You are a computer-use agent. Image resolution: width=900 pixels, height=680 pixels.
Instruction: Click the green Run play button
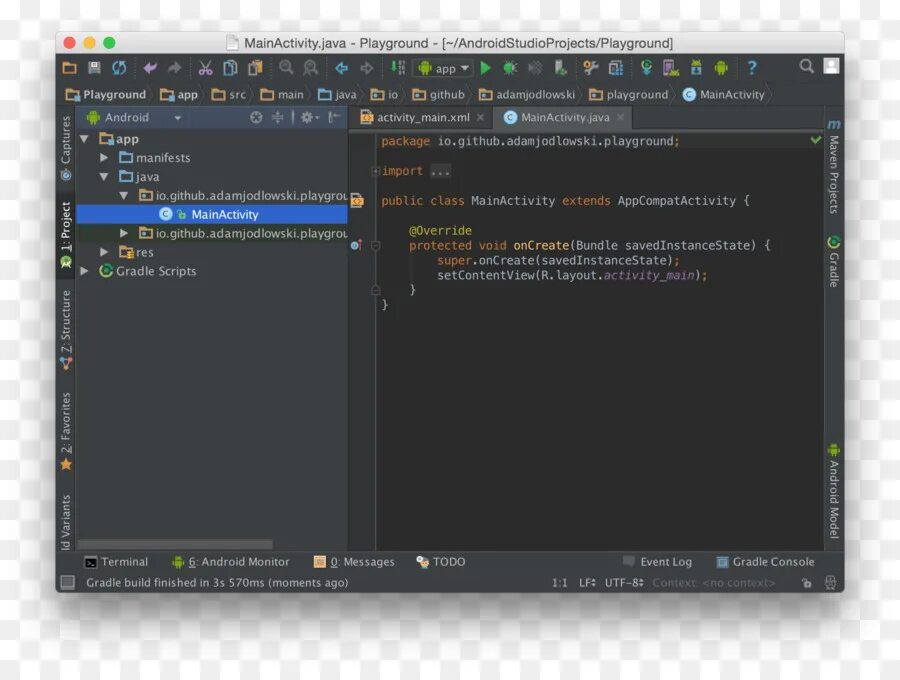pos(486,68)
